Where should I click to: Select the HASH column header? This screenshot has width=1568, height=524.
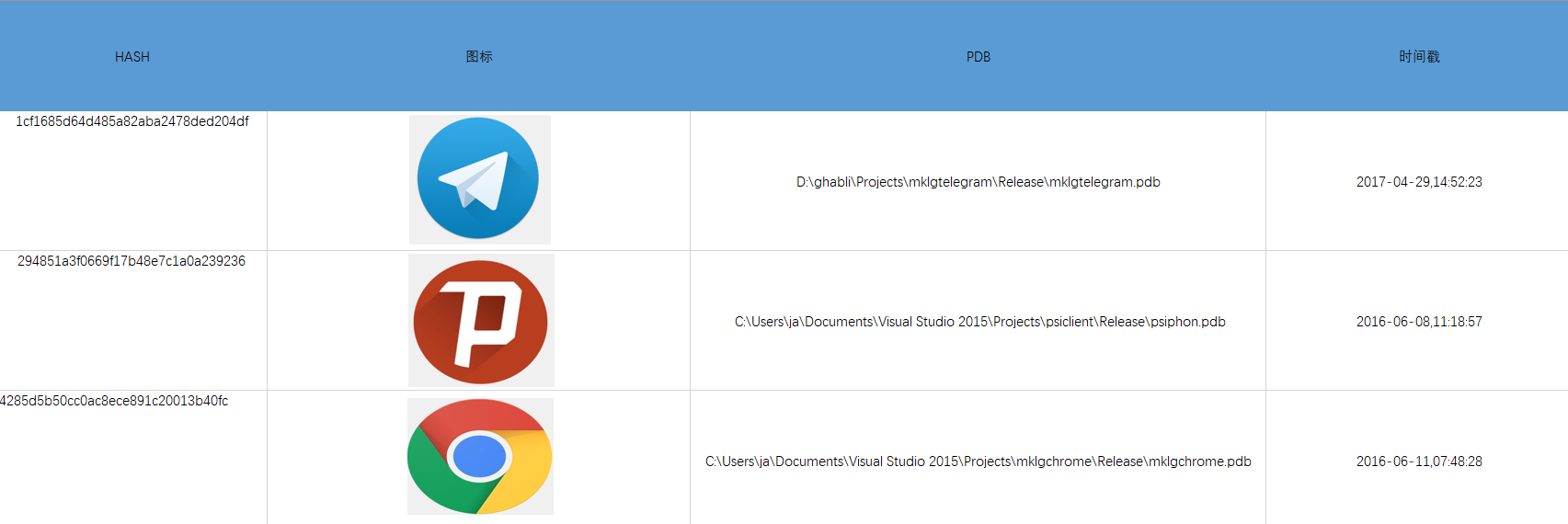132,57
